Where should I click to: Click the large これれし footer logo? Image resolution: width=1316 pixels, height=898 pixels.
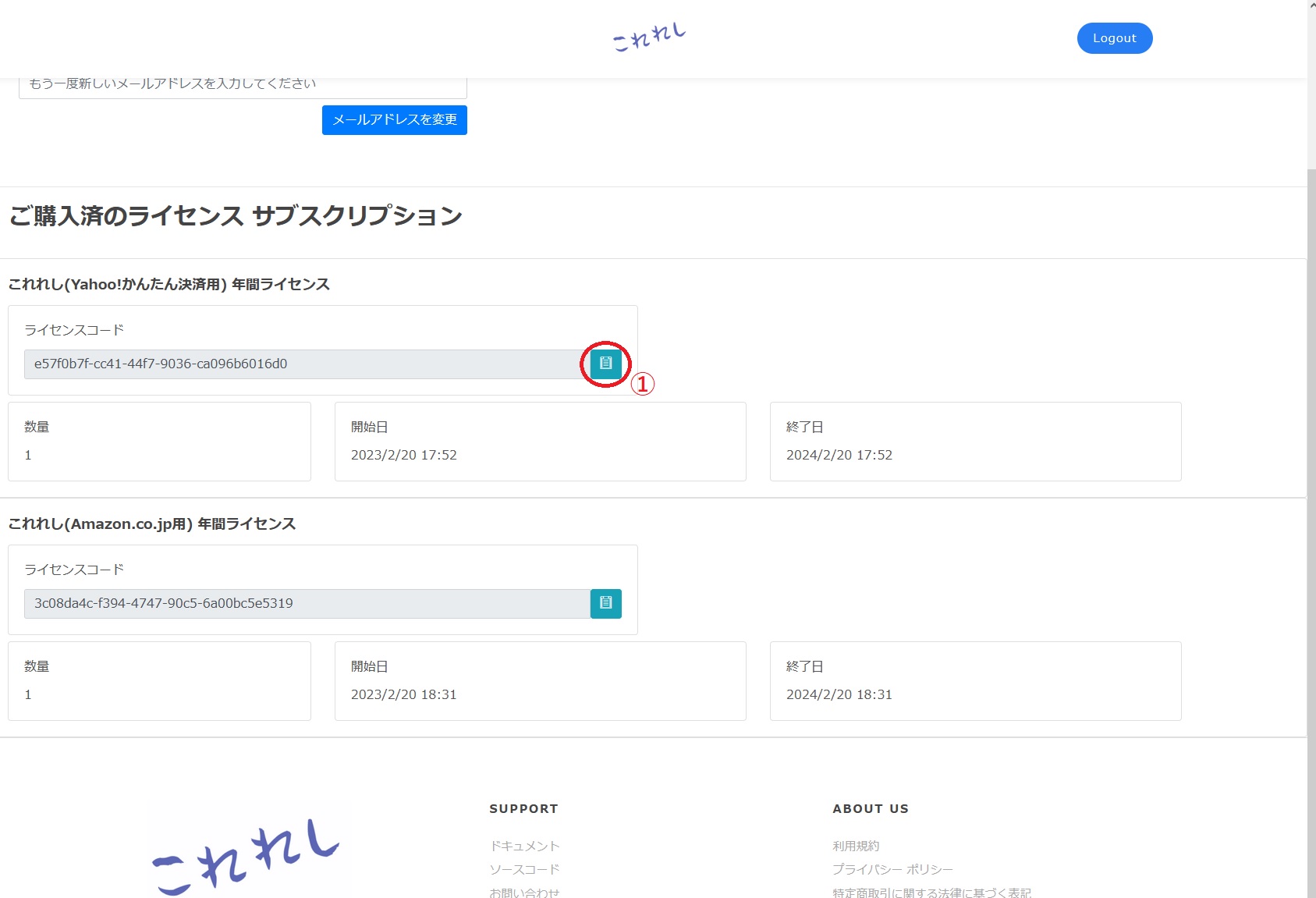pos(245,856)
